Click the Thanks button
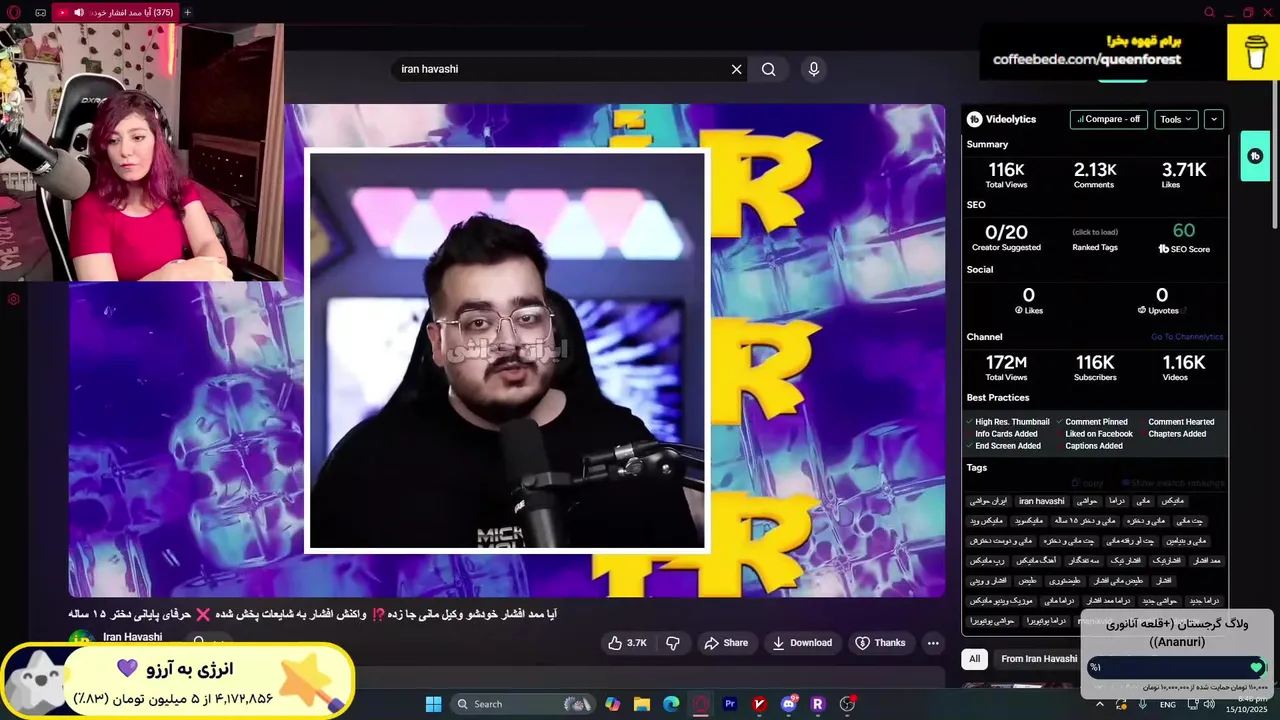Viewport: 1280px width, 720px height. [880, 643]
